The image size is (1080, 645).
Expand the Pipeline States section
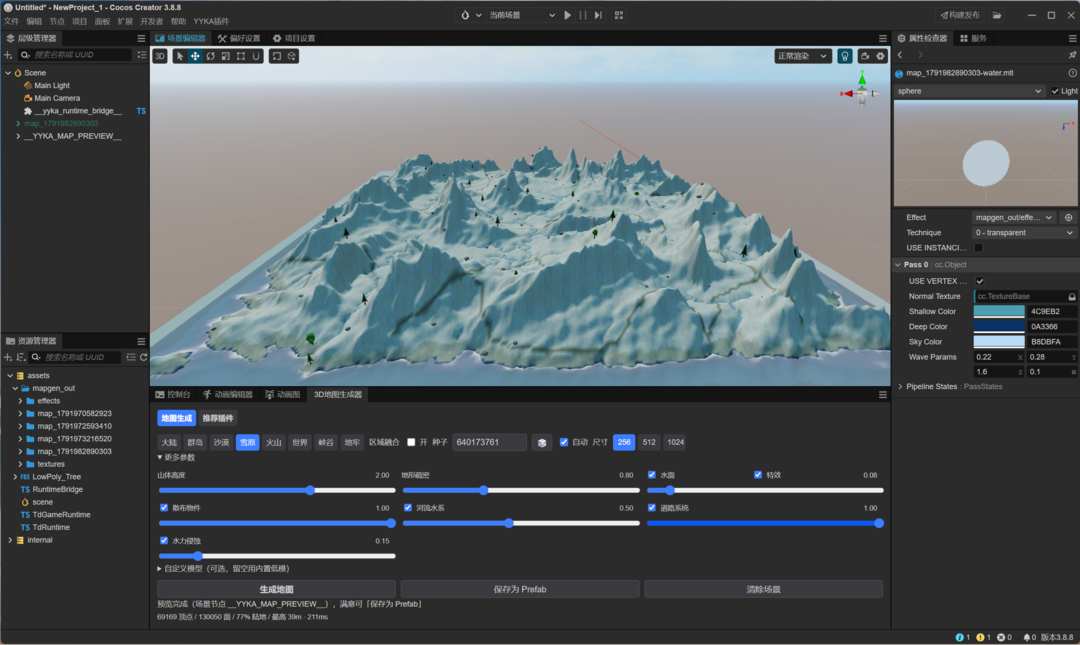click(x=900, y=387)
